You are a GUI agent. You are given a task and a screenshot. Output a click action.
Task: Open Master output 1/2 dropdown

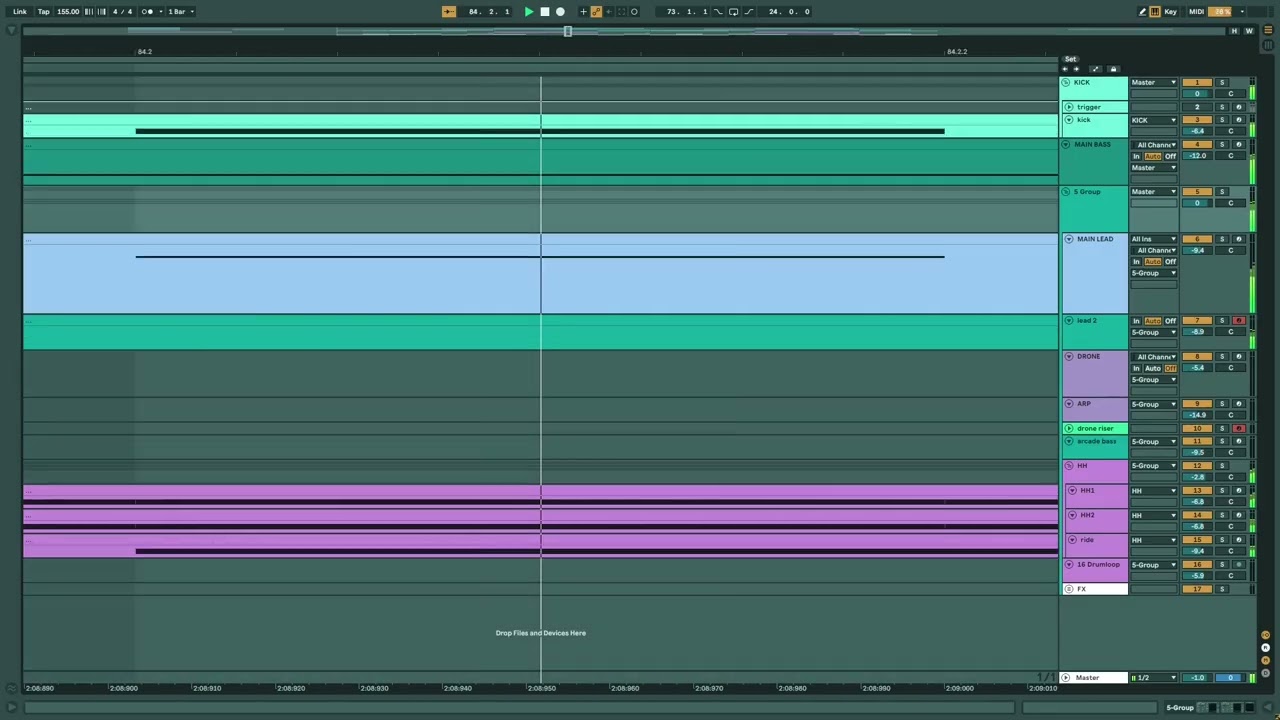[x=1154, y=678]
